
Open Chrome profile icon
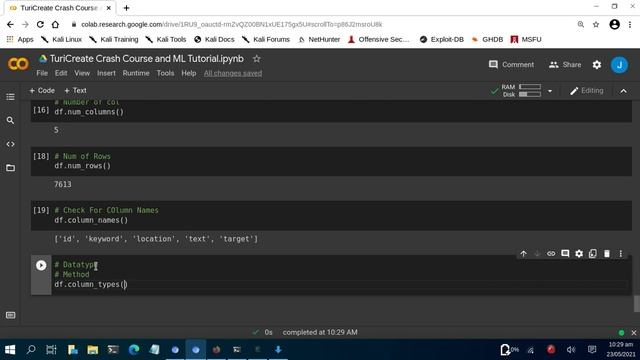[x=614, y=24]
